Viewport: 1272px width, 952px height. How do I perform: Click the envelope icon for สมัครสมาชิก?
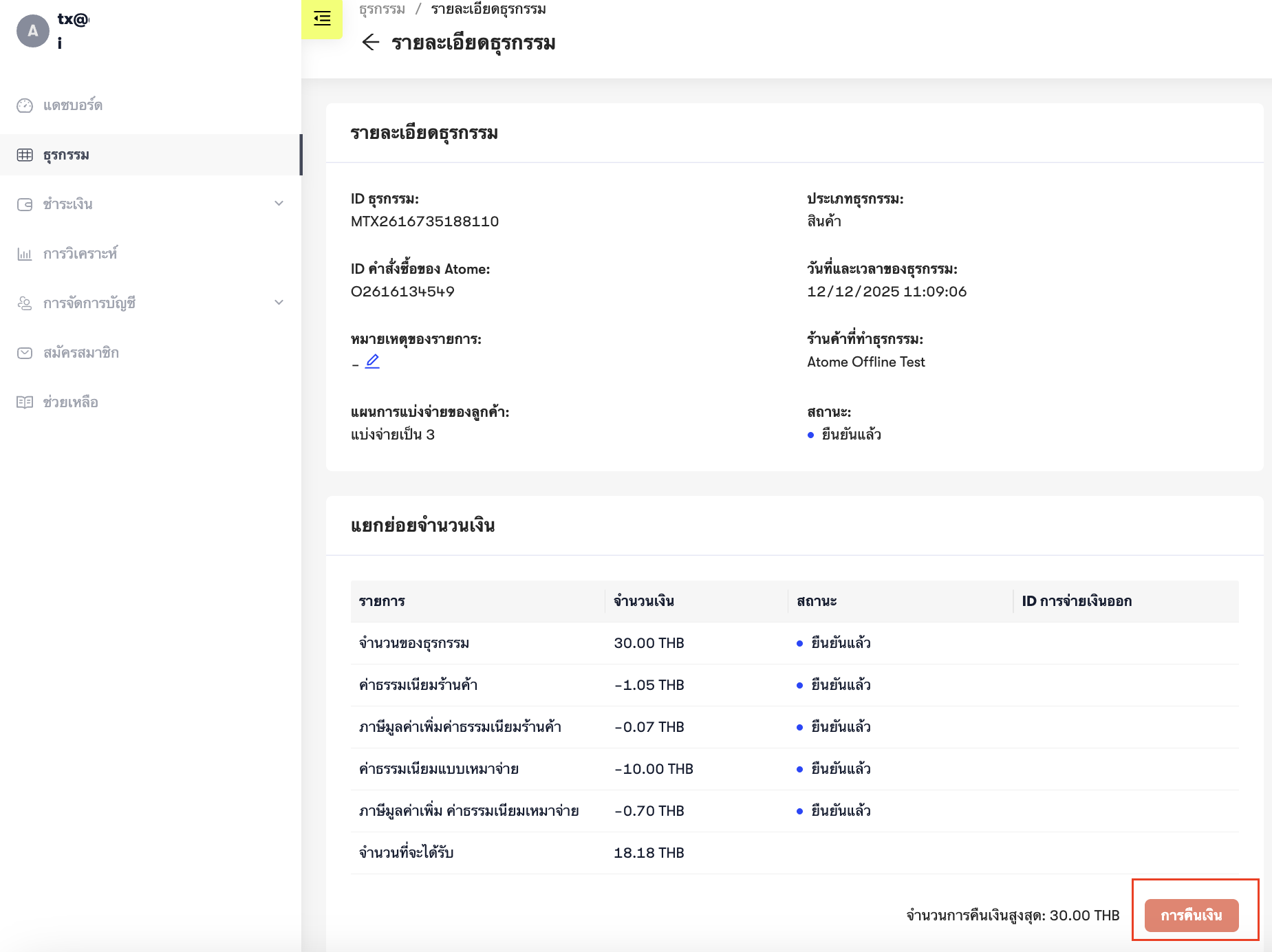pos(25,353)
